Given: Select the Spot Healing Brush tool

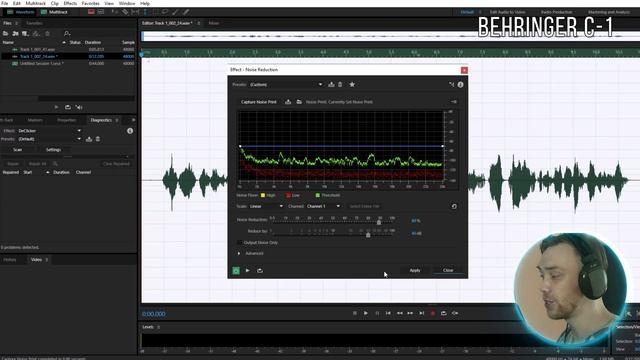Looking at the screenshot, I should click(186, 12).
